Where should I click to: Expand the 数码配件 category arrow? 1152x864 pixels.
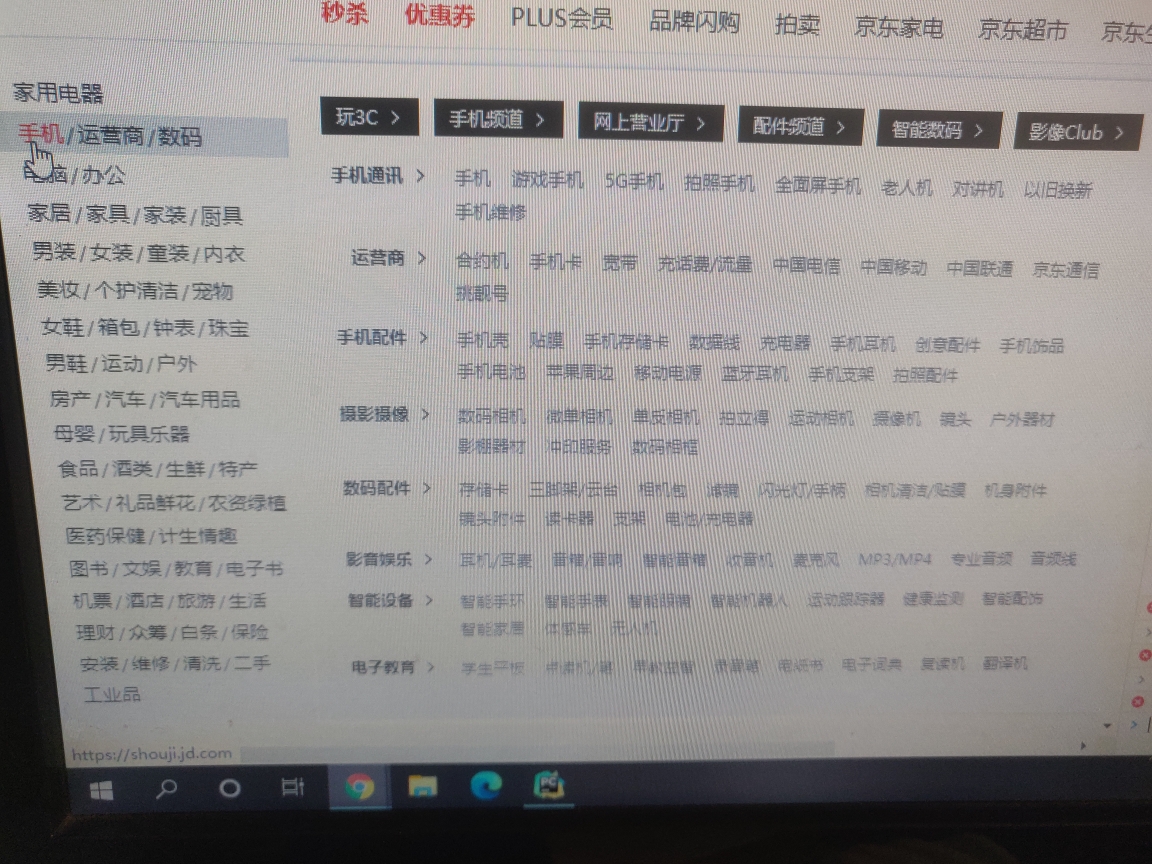426,488
